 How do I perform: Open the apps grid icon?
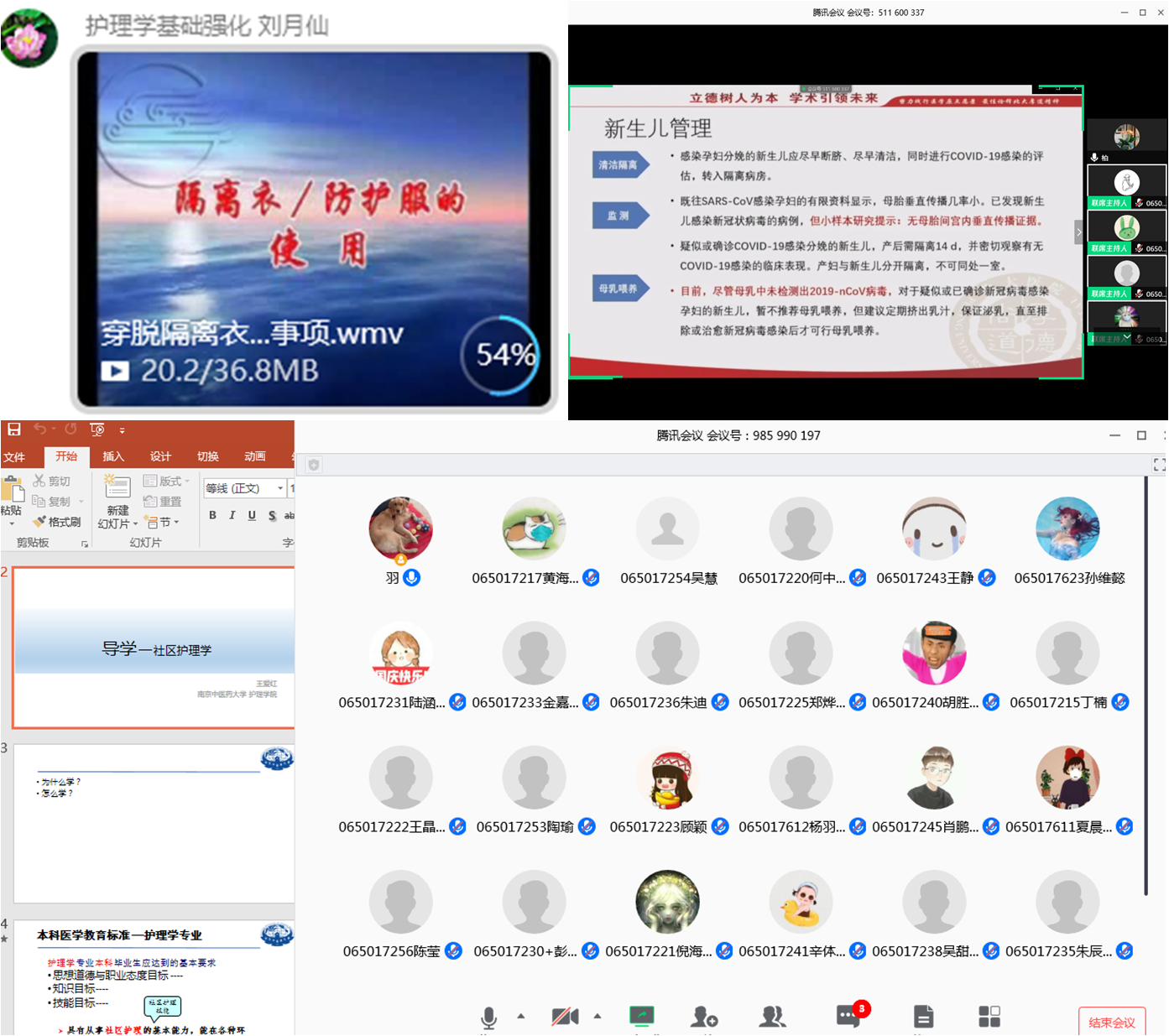[x=989, y=1017]
